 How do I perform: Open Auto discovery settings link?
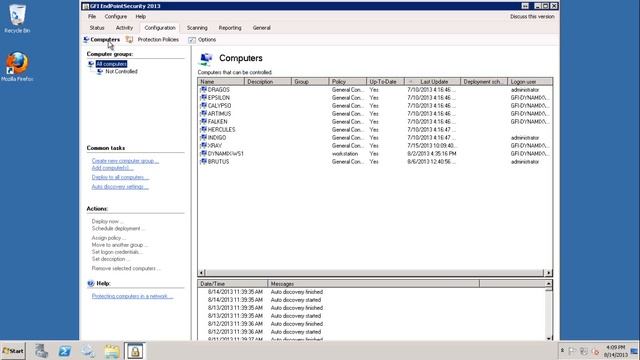[x=120, y=187]
